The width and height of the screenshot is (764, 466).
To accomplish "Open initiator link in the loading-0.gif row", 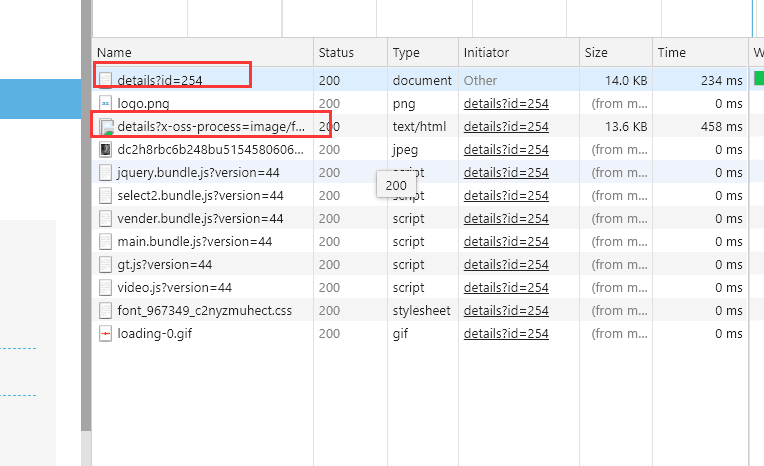I will (x=506, y=333).
